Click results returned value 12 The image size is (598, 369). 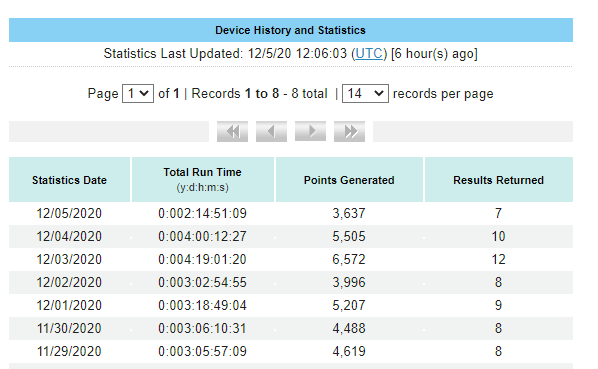[498, 259]
